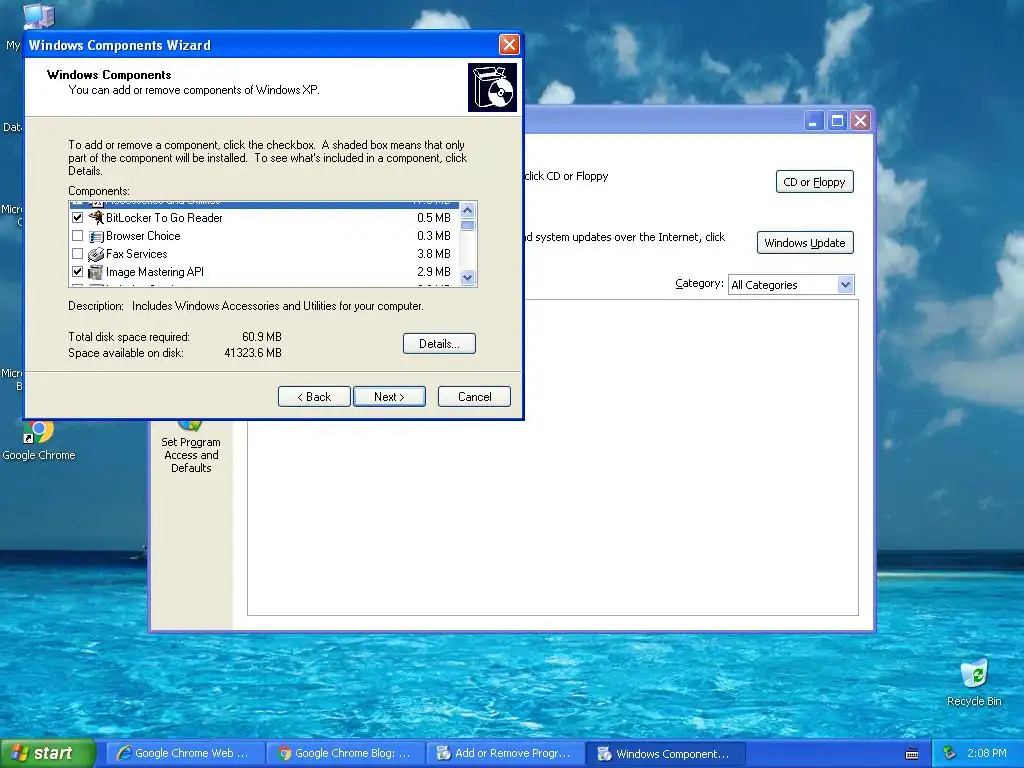1024x768 pixels.
Task: Click the BitLocker To Go Reader icon
Action: tap(96, 217)
